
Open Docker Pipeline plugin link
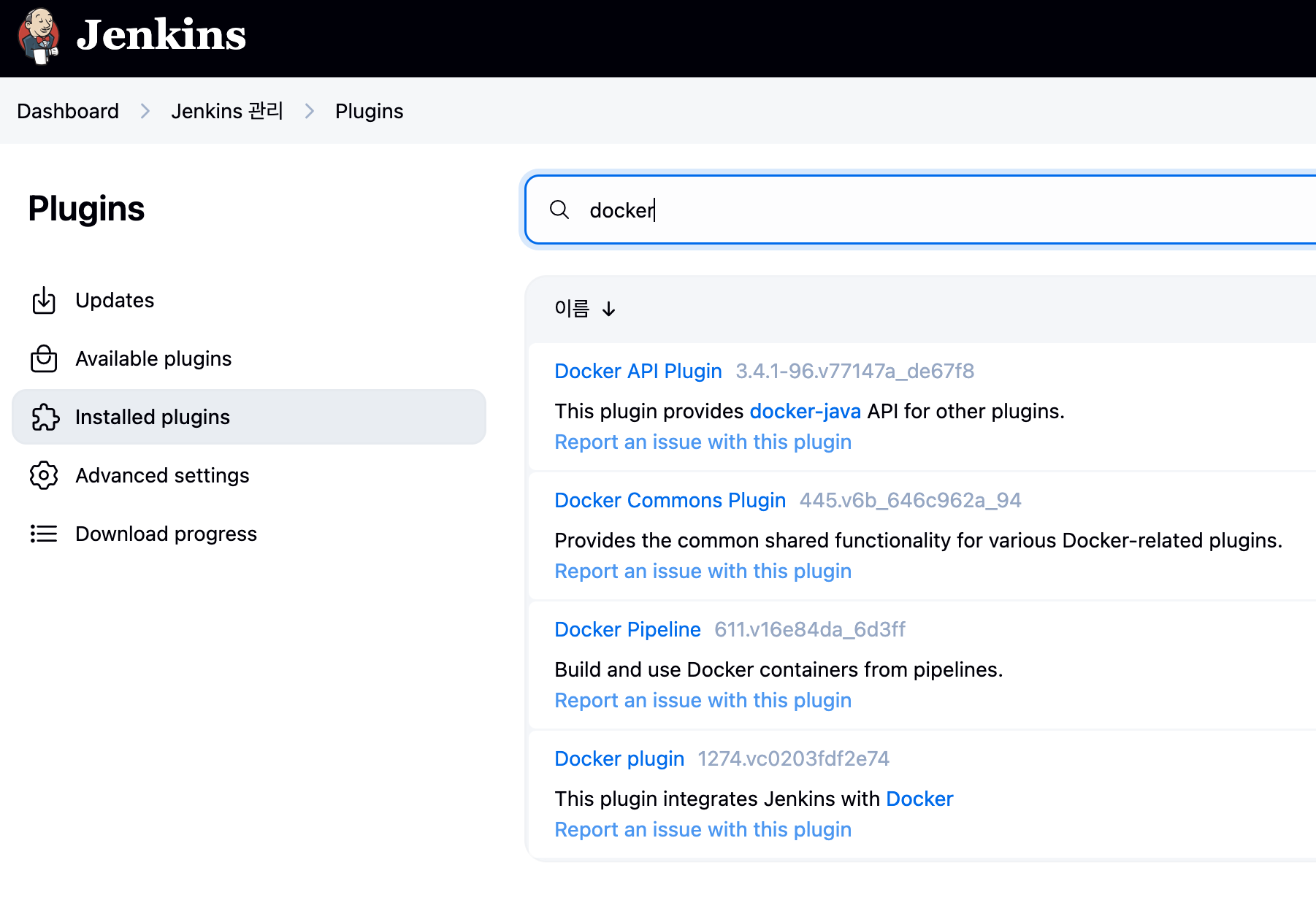tap(627, 629)
